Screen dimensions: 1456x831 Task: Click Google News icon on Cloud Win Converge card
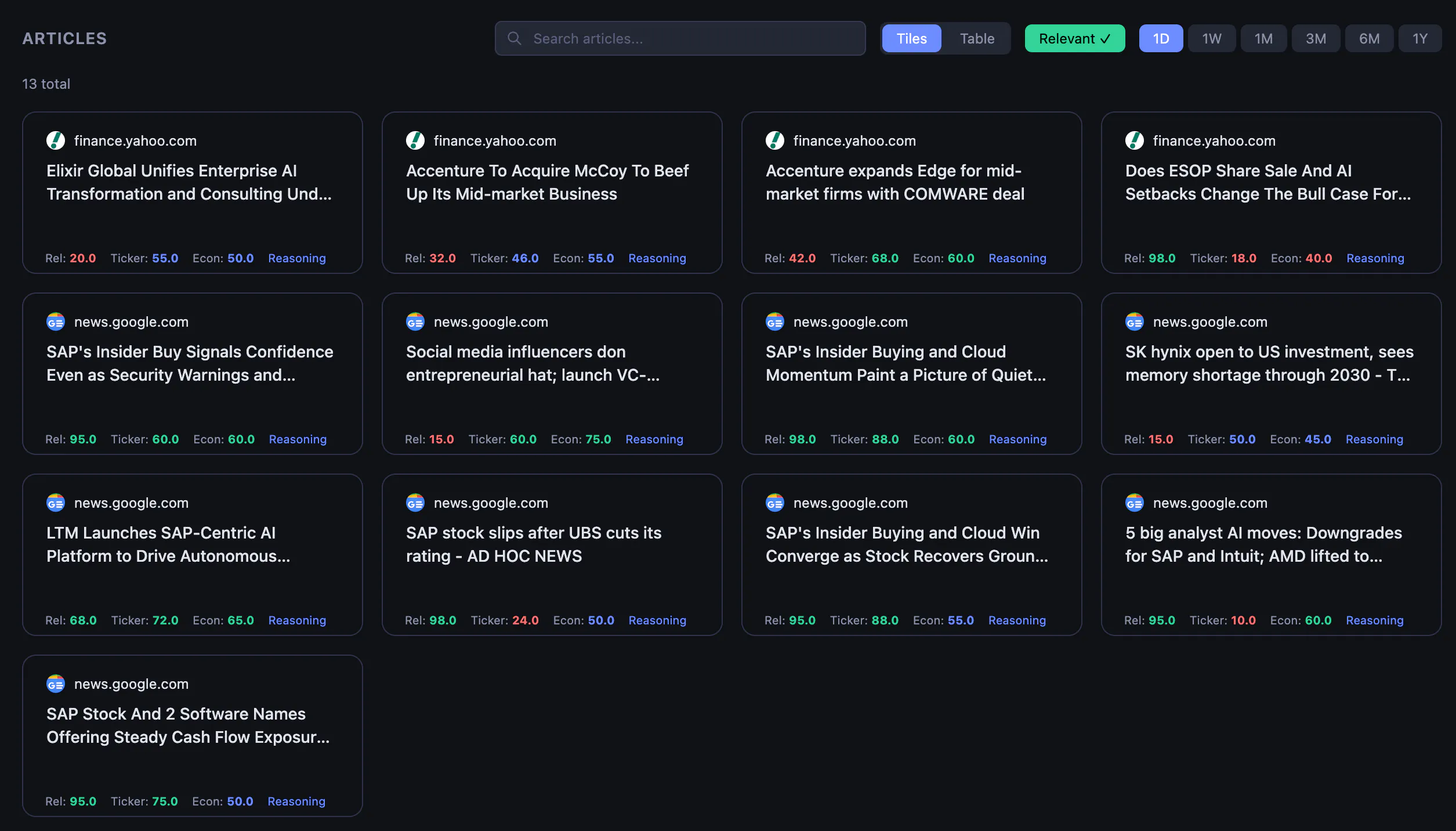(x=775, y=503)
